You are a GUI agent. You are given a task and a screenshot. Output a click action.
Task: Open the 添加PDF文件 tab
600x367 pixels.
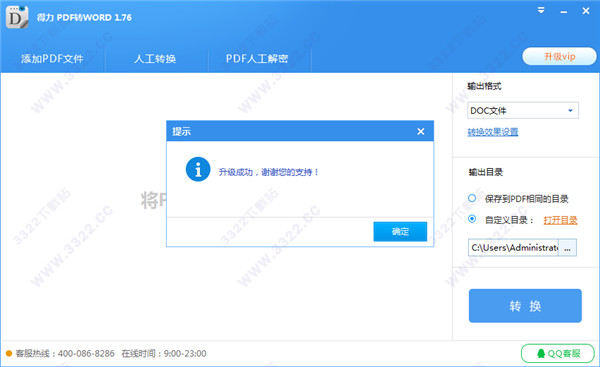click(x=52, y=59)
